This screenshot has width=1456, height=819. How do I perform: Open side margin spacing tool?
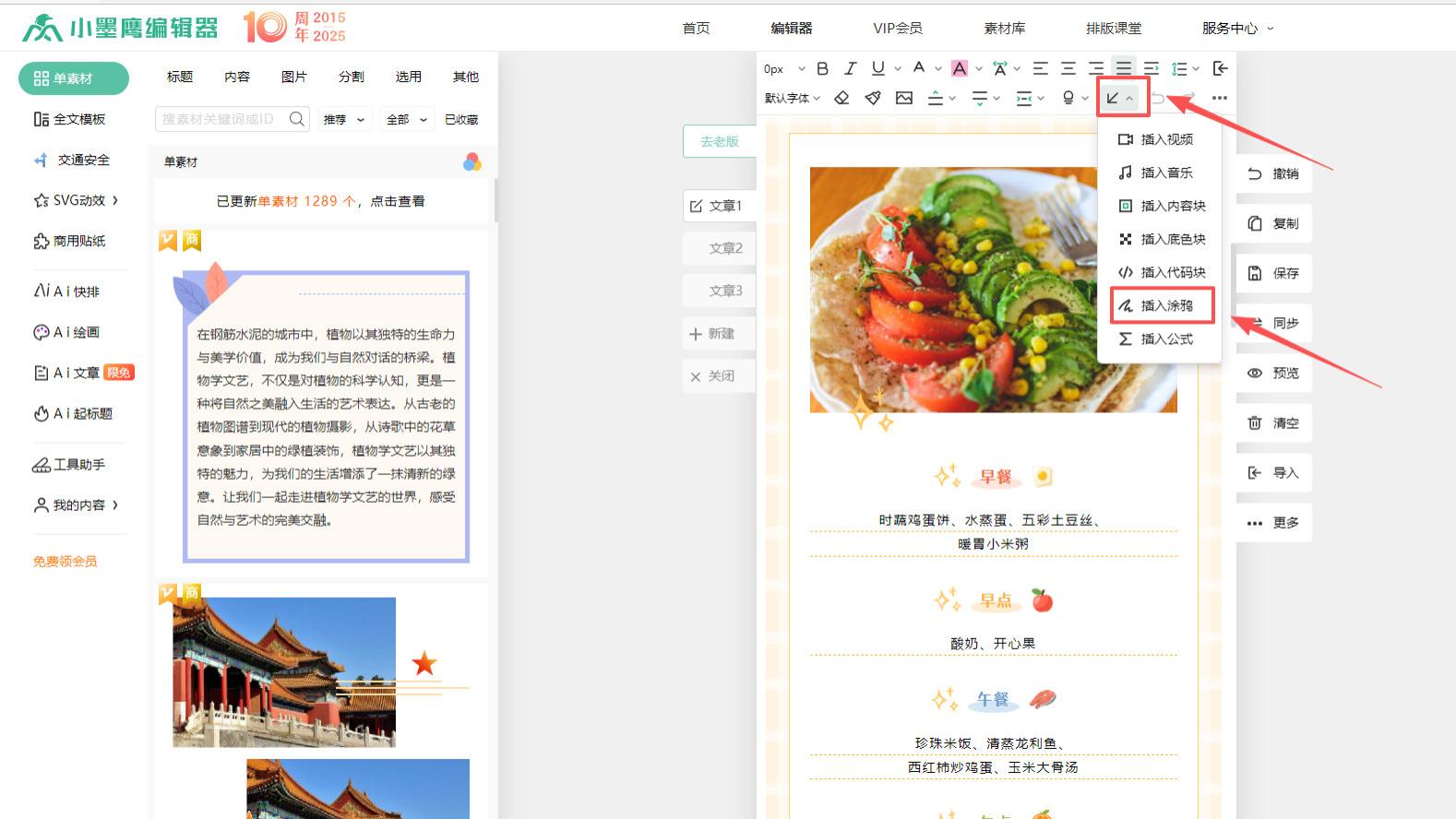(x=1023, y=98)
